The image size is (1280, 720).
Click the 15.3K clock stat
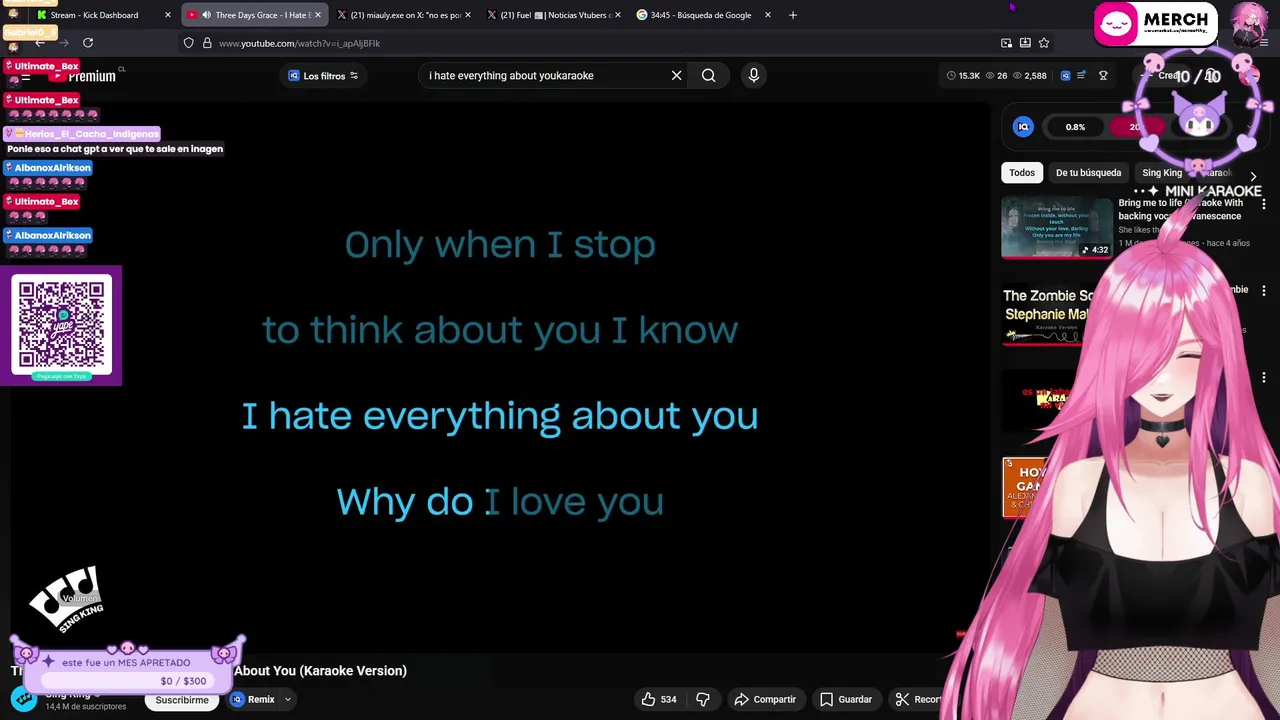[963, 76]
